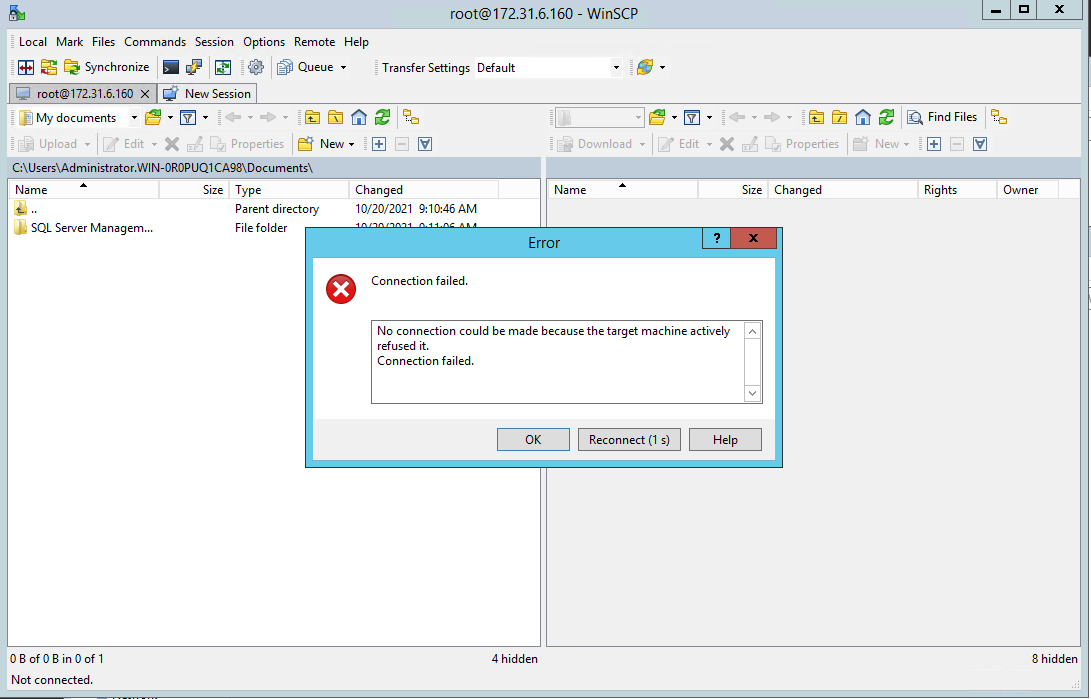Go to remote home directory icon
The height and width of the screenshot is (699, 1091).
pos(863,118)
